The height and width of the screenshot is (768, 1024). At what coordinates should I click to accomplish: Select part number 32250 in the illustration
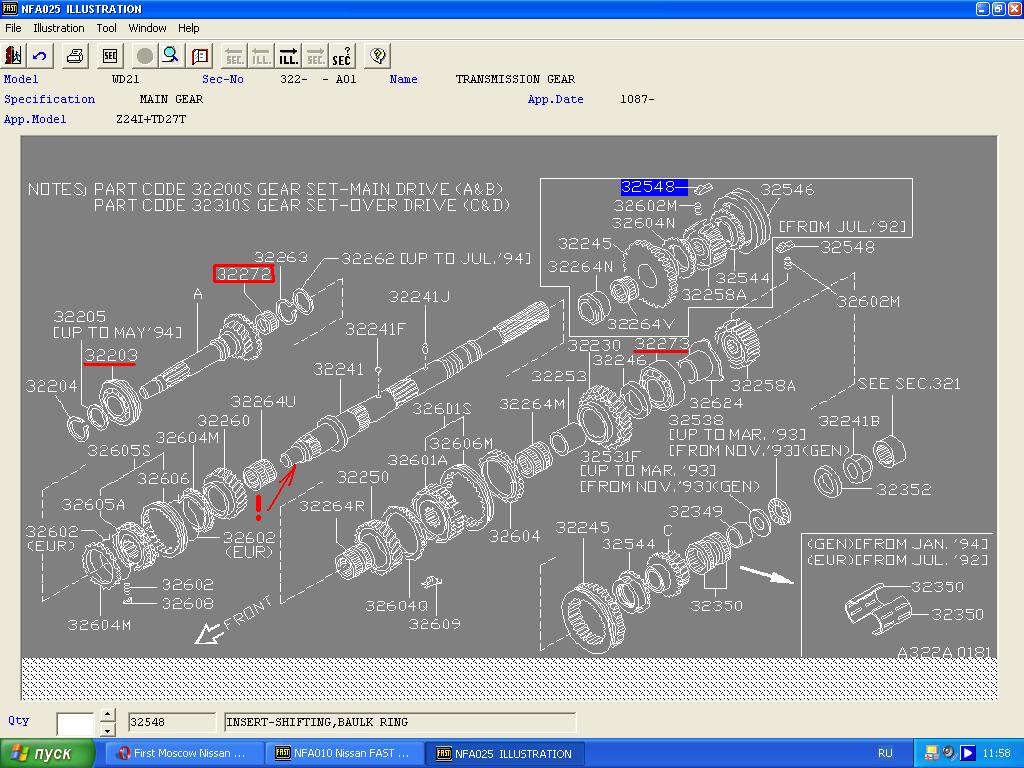click(x=362, y=477)
